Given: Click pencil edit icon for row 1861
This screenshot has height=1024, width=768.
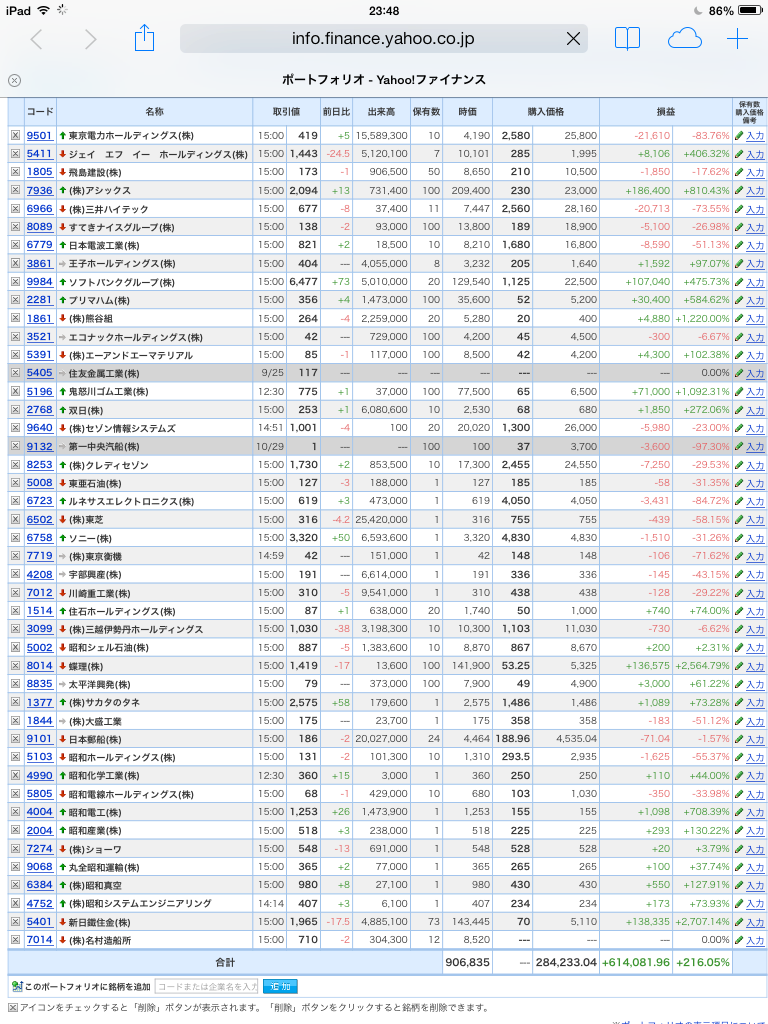Looking at the screenshot, I should [739, 319].
